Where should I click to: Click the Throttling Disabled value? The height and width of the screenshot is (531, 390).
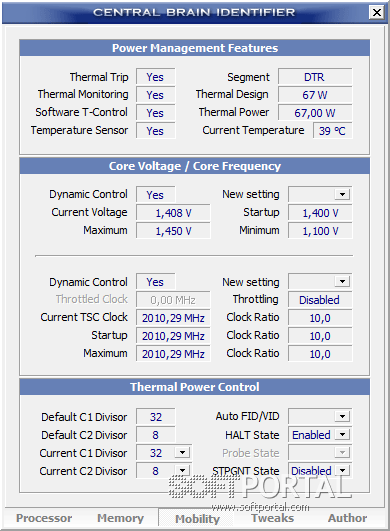click(320, 300)
